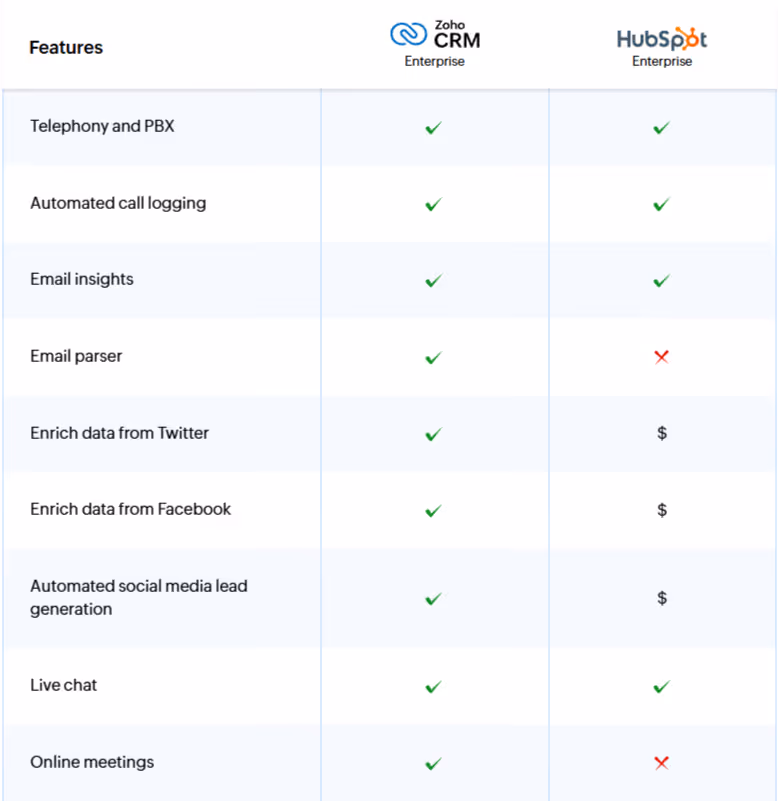Image resolution: width=778 pixels, height=801 pixels.
Task: Click the Enterprise label under HubSpot
Action: pos(662,61)
